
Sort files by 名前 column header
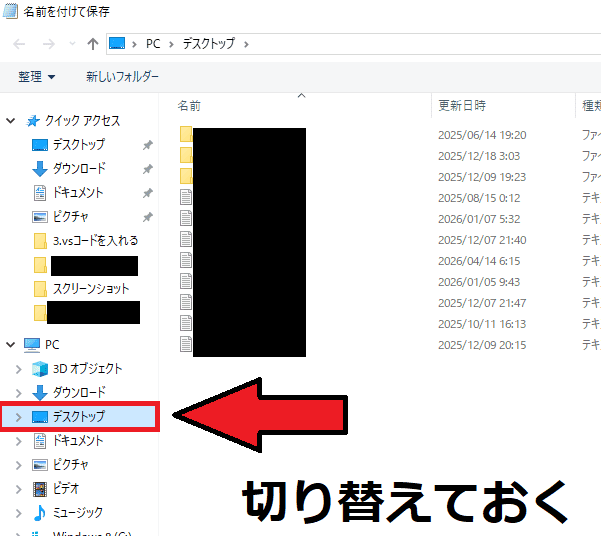coord(190,105)
